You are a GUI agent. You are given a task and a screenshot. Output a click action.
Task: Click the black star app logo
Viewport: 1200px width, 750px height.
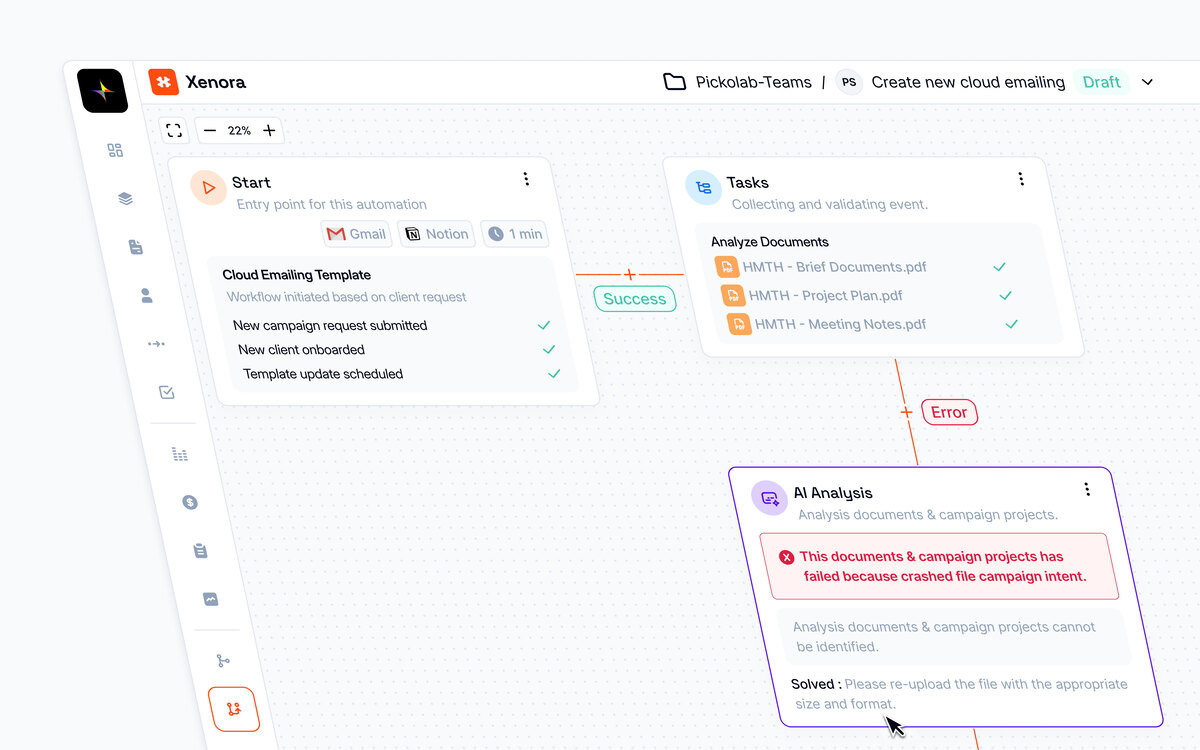point(103,91)
